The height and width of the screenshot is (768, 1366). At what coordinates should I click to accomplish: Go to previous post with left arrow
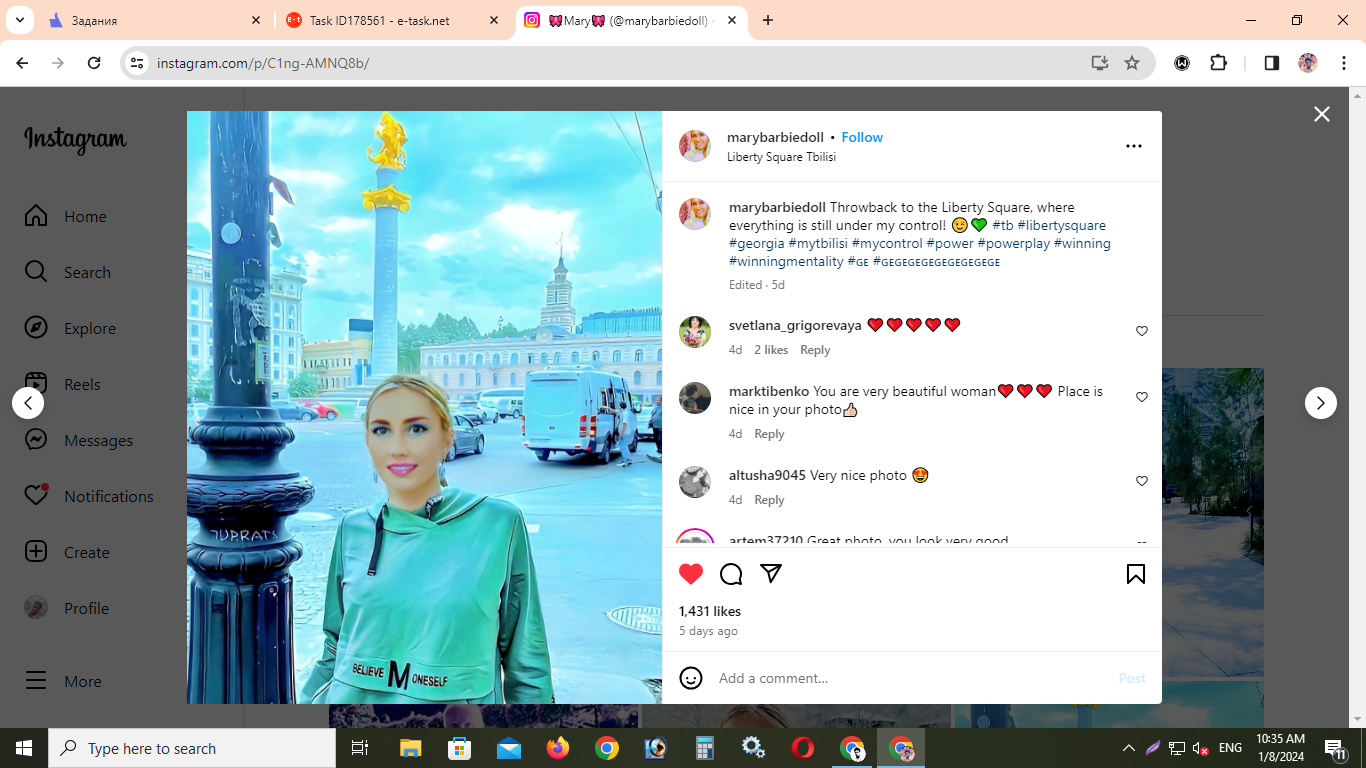coord(28,403)
